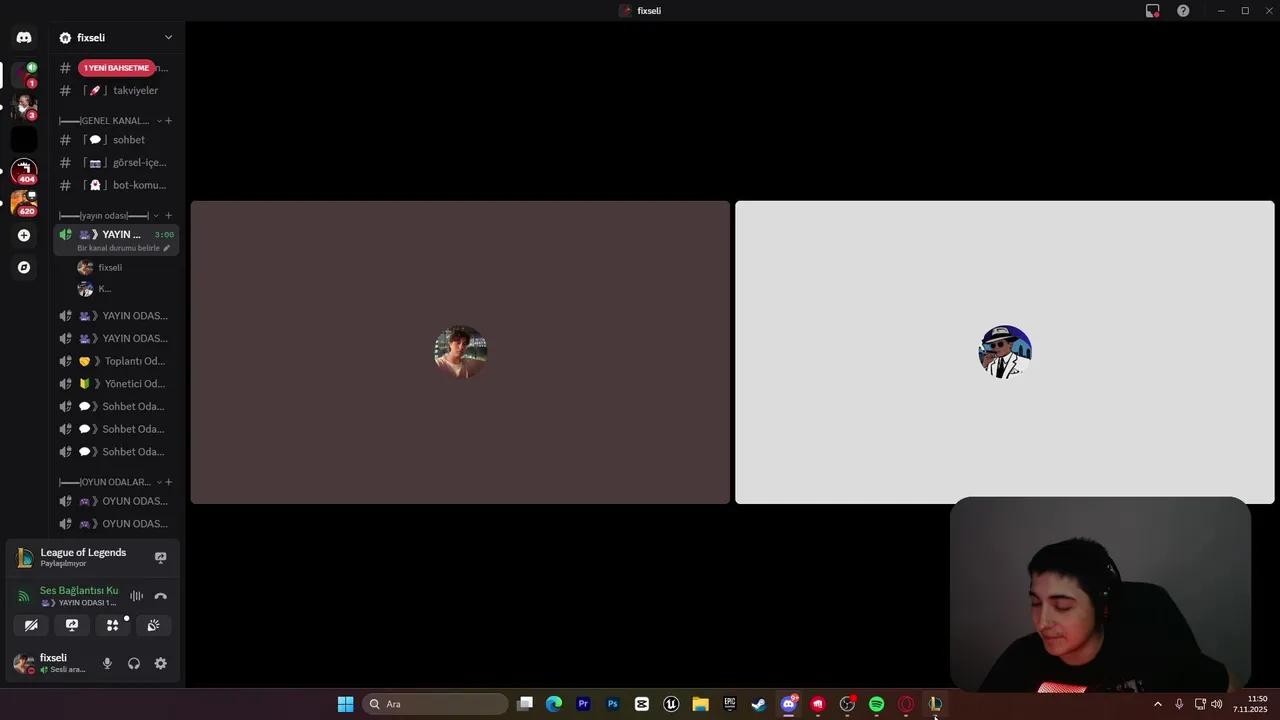
Task: Join Toplantı Od... voice channel
Action: [x=116, y=361]
